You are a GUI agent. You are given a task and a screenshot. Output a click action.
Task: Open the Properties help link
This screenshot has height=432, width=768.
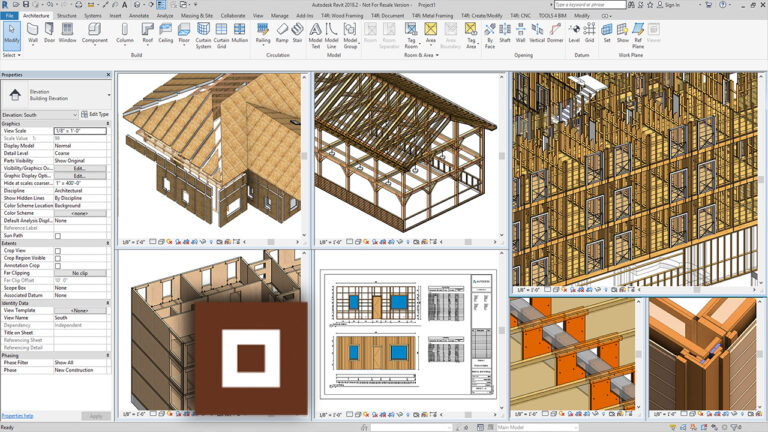pyautogui.click(x=18, y=416)
